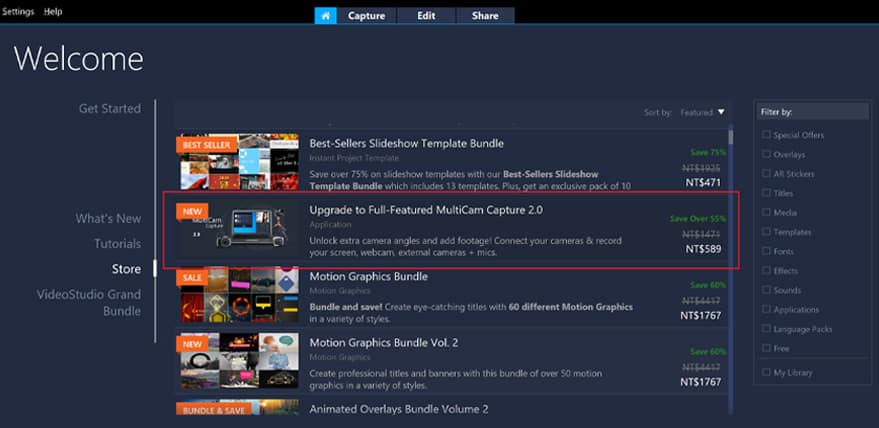The height and width of the screenshot is (428, 879).
Task: Click the Application category label under MultiCam
Action: click(330, 224)
